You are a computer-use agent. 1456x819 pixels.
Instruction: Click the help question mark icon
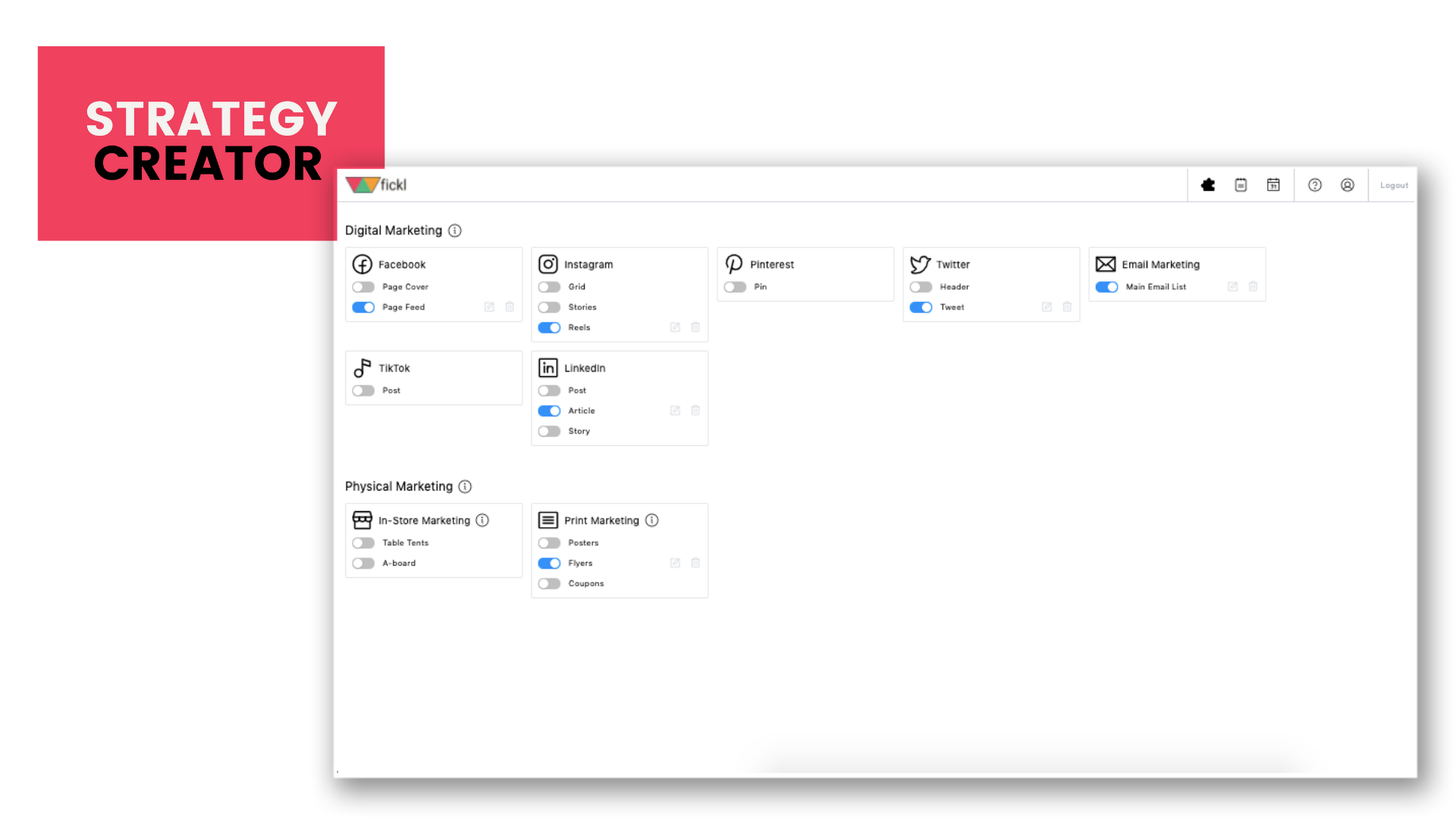[x=1315, y=184]
